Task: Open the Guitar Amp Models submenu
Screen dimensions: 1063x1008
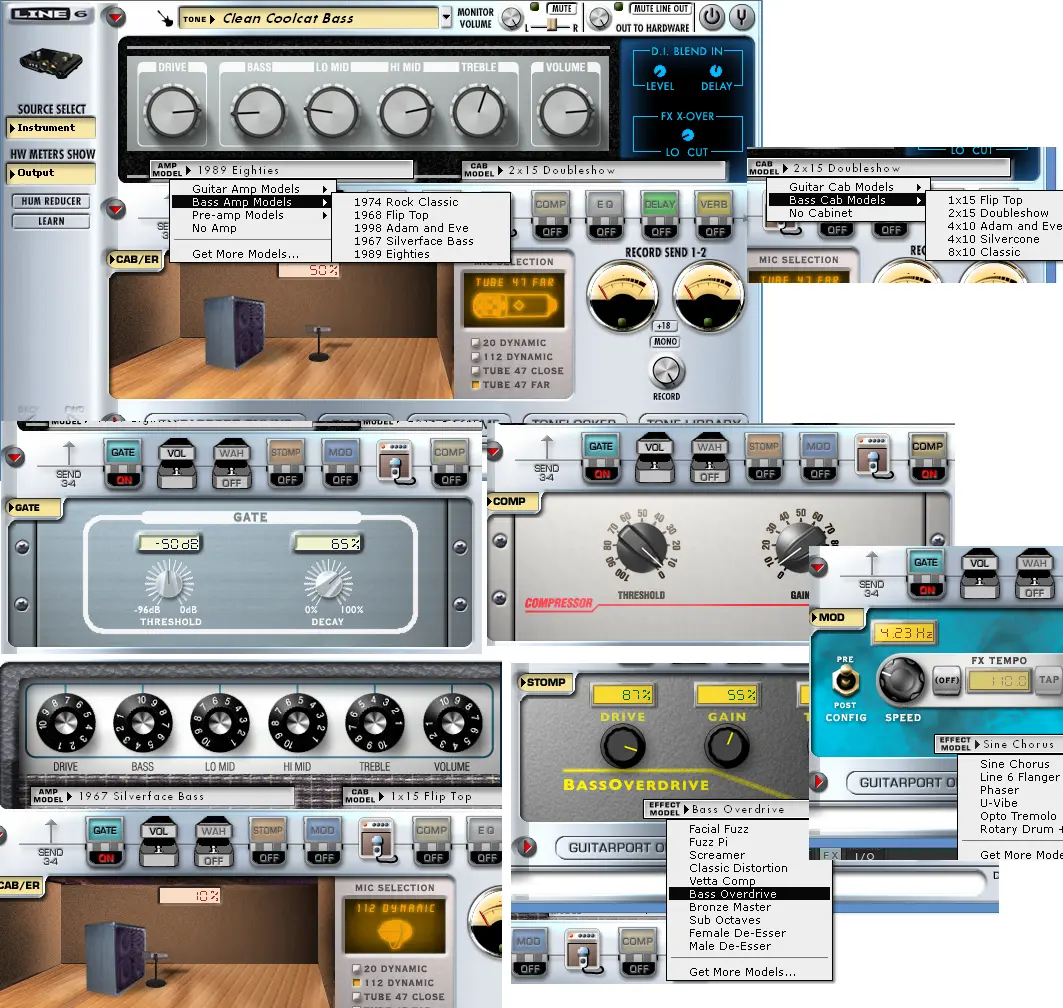Action: point(254,189)
